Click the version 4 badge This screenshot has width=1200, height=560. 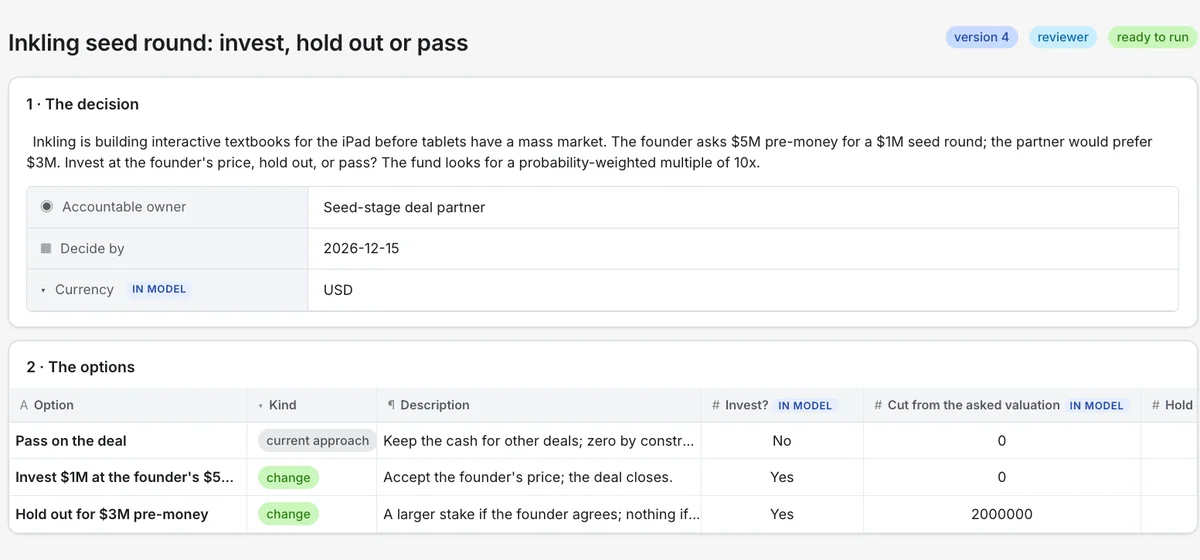pos(981,37)
